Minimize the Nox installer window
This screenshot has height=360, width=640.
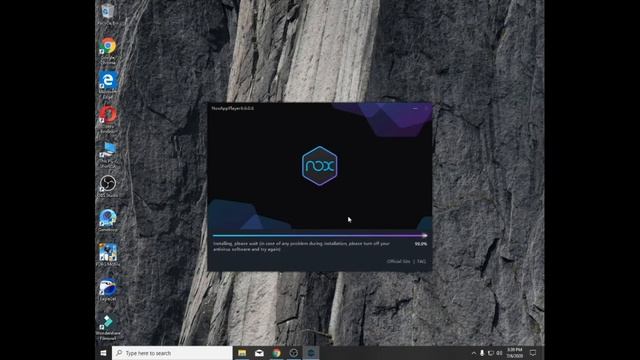(415, 108)
